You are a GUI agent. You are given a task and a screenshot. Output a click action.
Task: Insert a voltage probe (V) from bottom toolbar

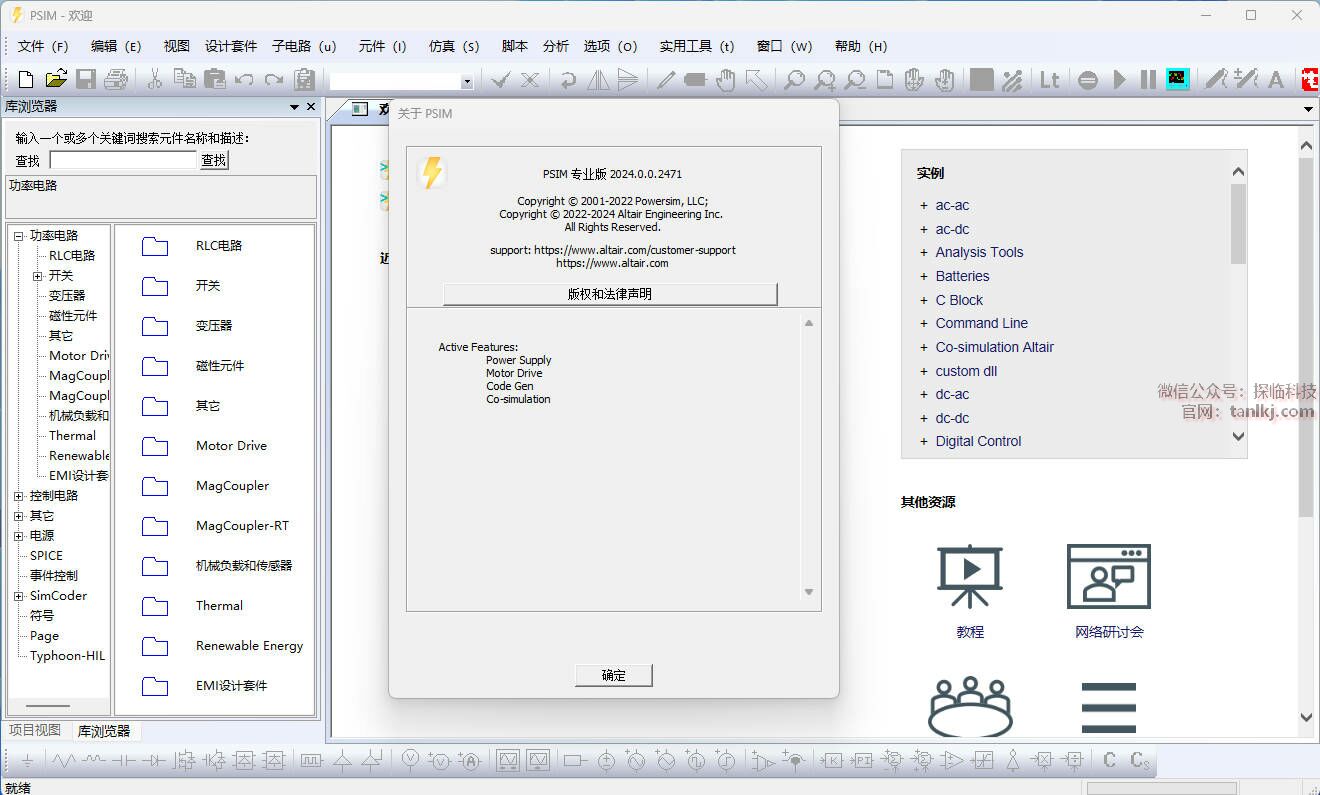410,760
